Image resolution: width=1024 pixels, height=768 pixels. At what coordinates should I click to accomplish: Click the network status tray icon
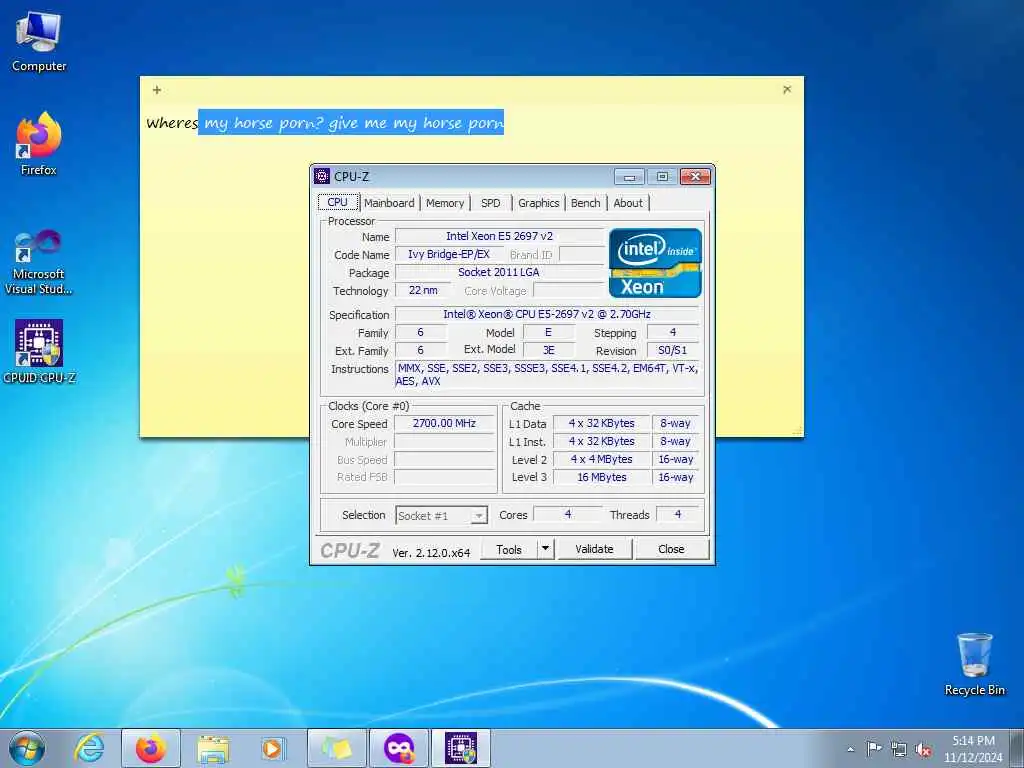899,749
